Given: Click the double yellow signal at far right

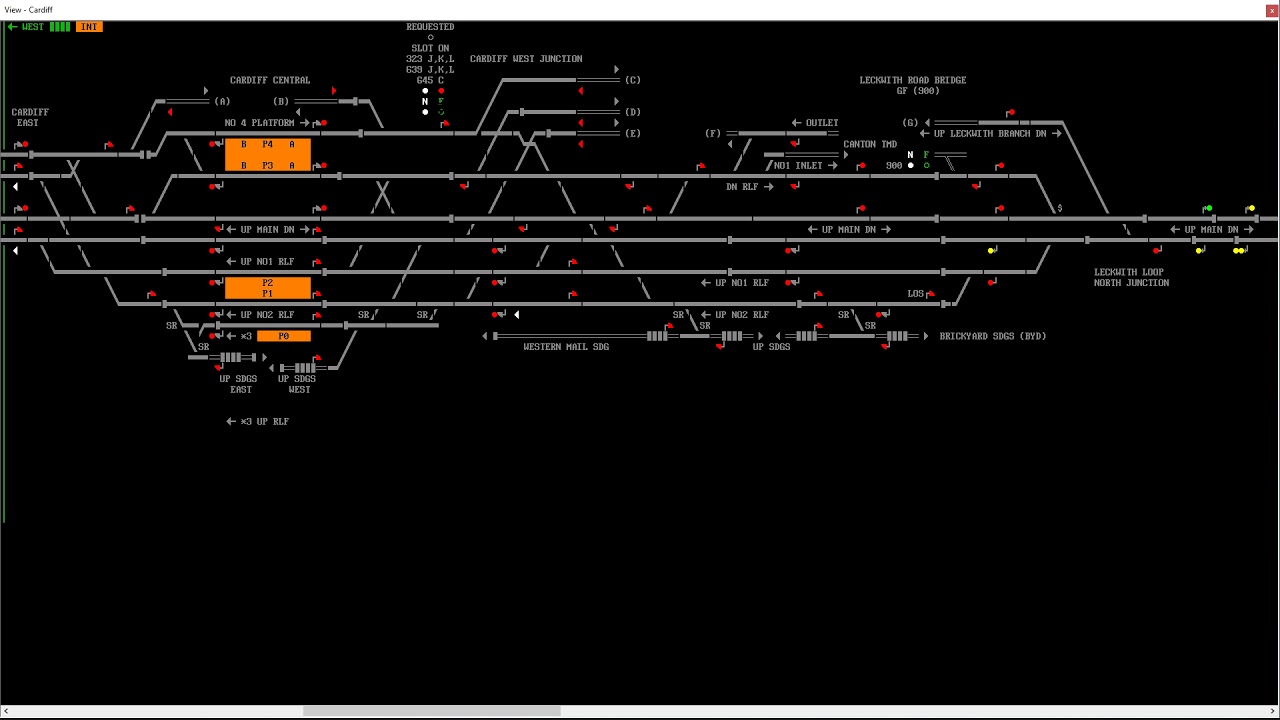Looking at the screenshot, I should click(1240, 250).
